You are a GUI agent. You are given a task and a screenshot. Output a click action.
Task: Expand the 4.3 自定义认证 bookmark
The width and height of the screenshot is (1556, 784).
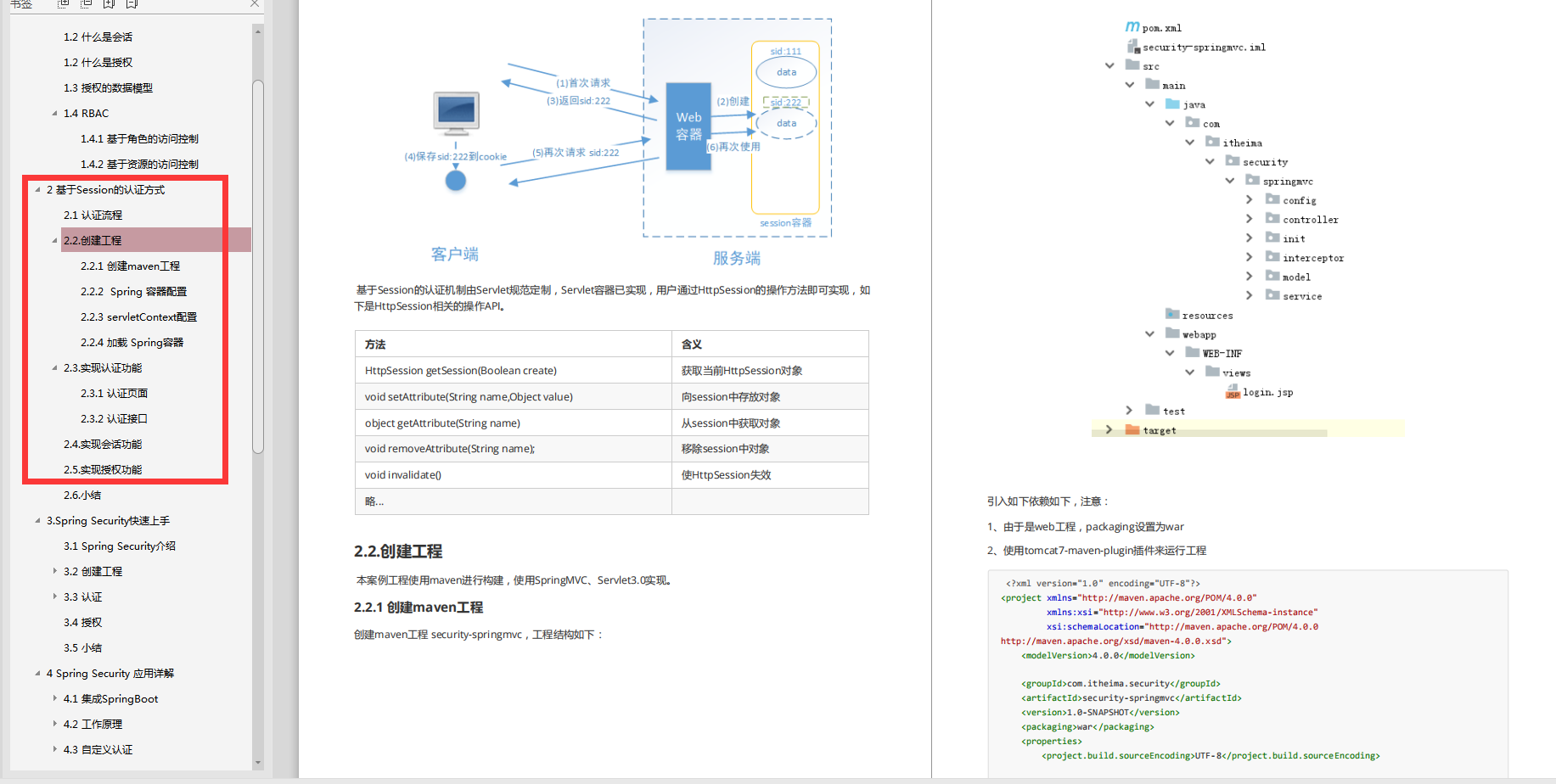(55, 750)
